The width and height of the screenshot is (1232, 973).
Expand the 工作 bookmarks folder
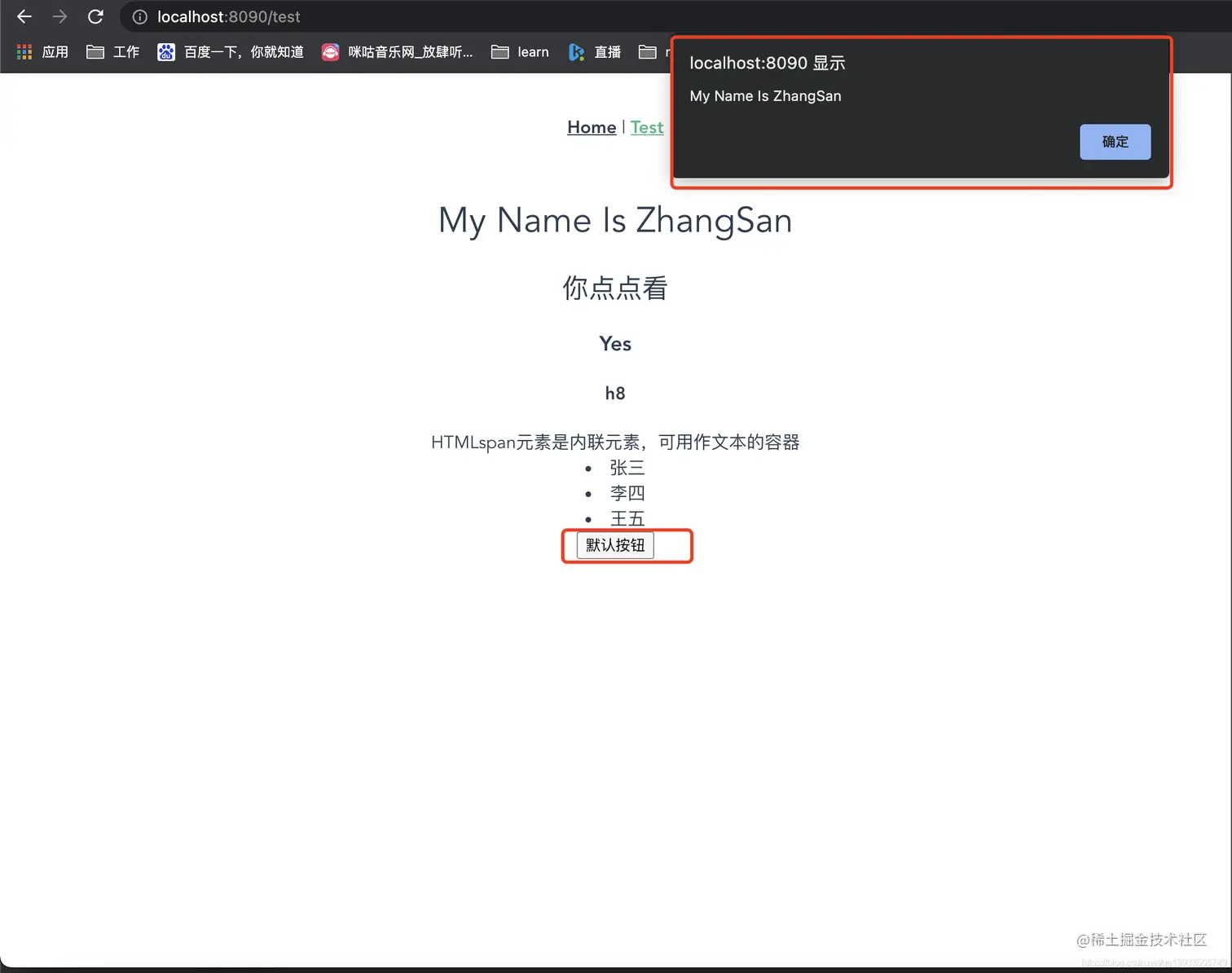point(112,51)
